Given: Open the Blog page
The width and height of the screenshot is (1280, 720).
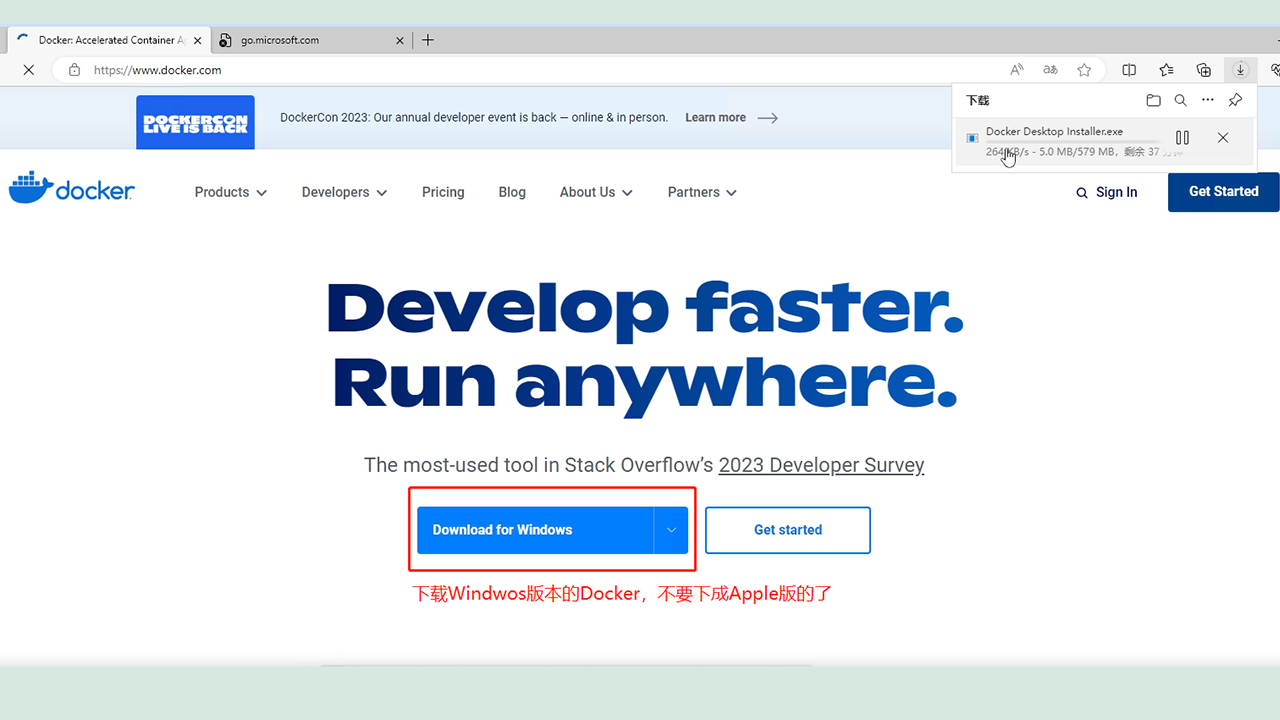Looking at the screenshot, I should click(x=512, y=192).
